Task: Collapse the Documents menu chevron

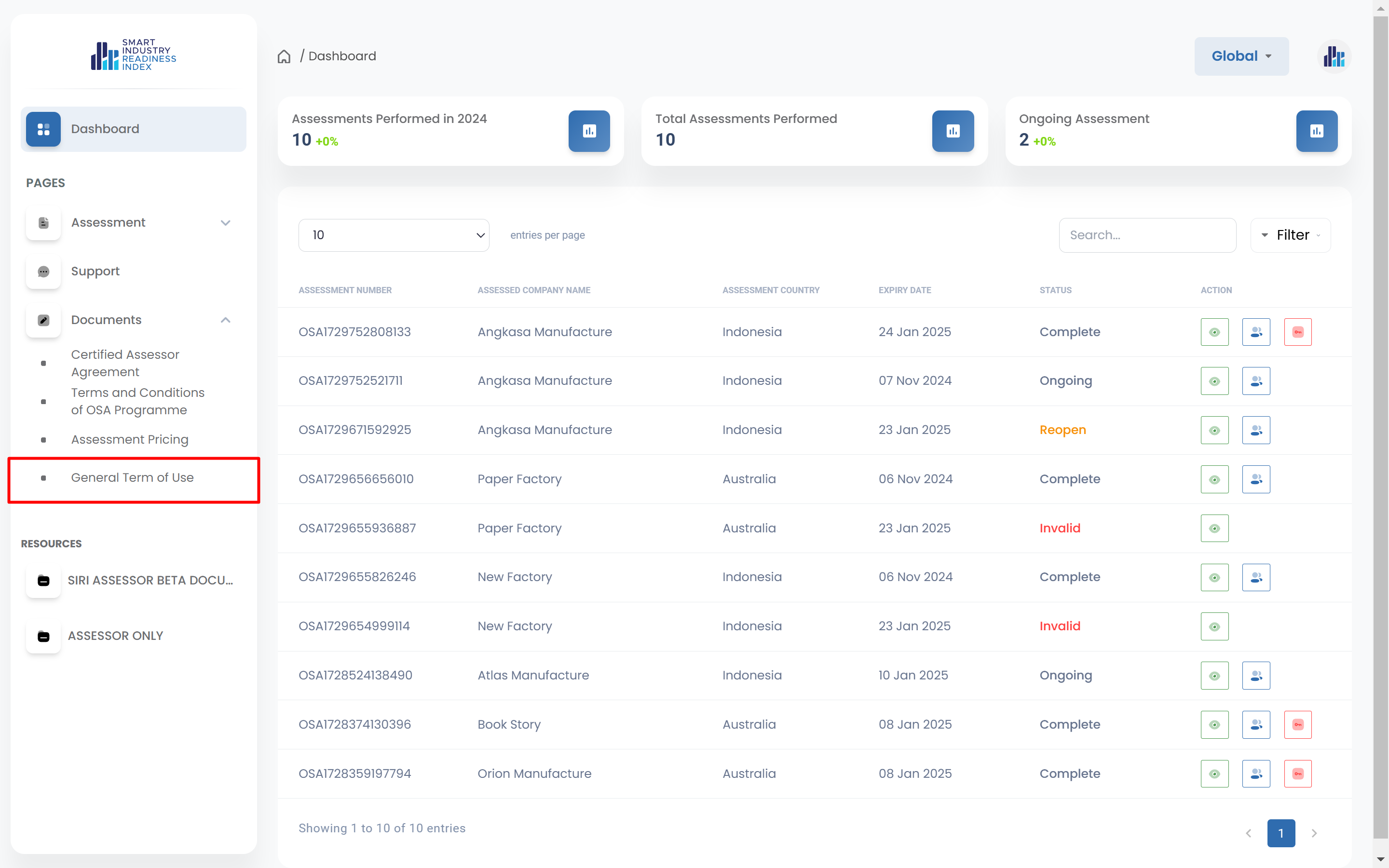Action: [x=226, y=320]
